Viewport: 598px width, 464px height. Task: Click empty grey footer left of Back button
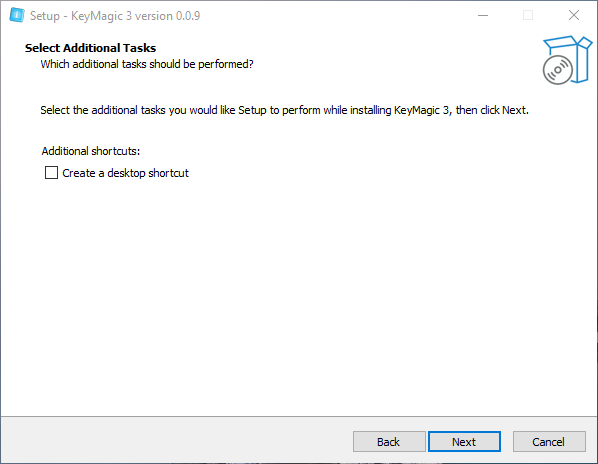tap(175, 442)
